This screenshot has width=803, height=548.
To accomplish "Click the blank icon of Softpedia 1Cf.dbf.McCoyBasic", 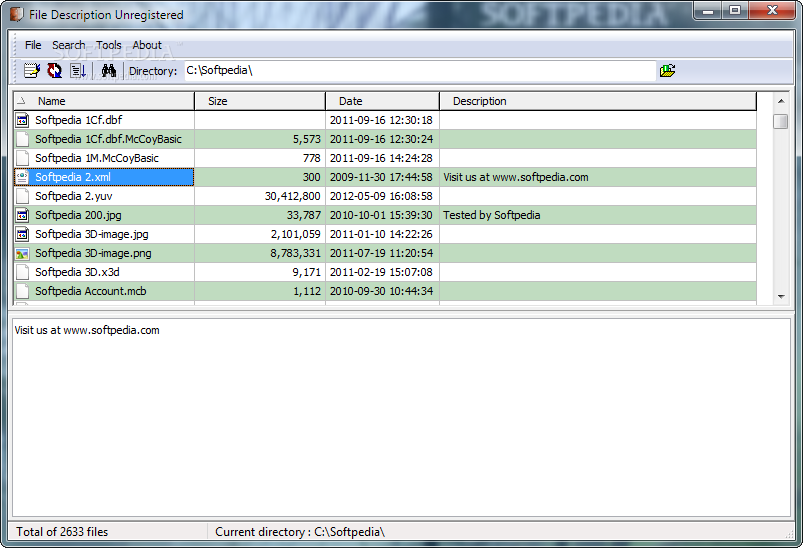I will [x=22, y=139].
